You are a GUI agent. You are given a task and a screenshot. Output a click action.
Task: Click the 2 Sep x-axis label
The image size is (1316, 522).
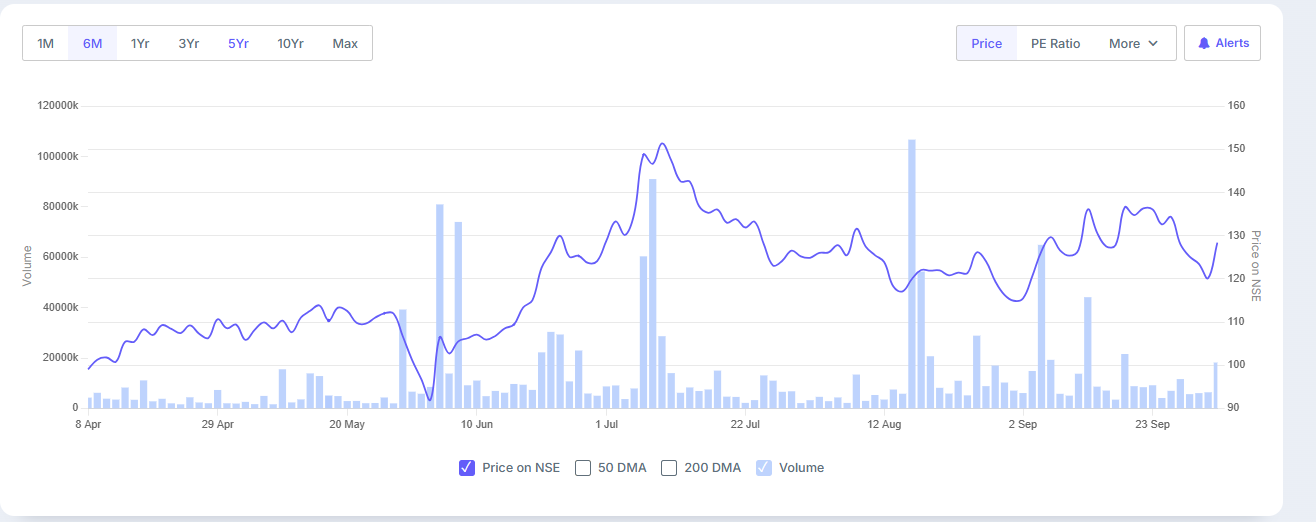[x=1023, y=424]
